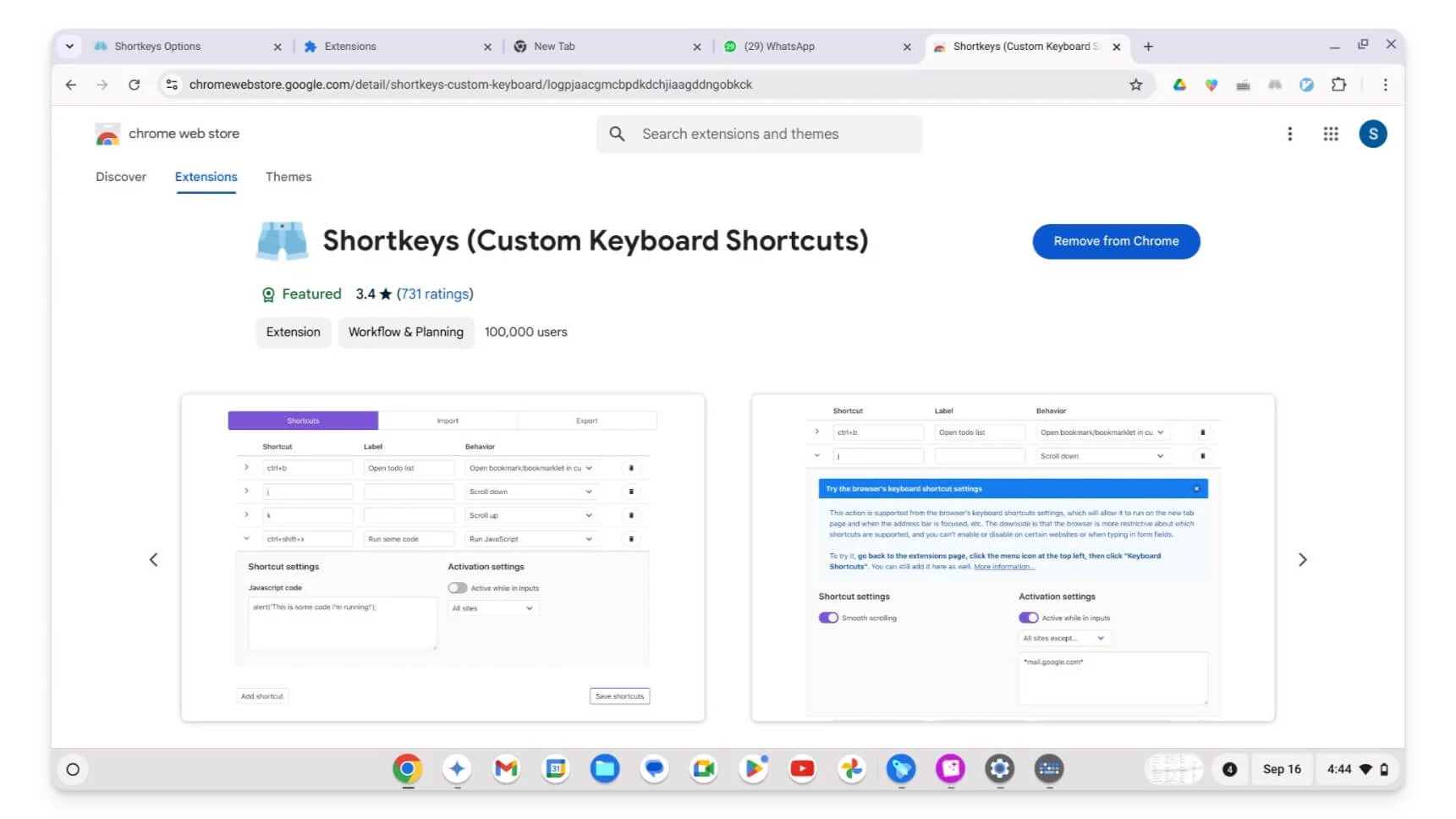Click Remove from Chrome button

(1115, 241)
